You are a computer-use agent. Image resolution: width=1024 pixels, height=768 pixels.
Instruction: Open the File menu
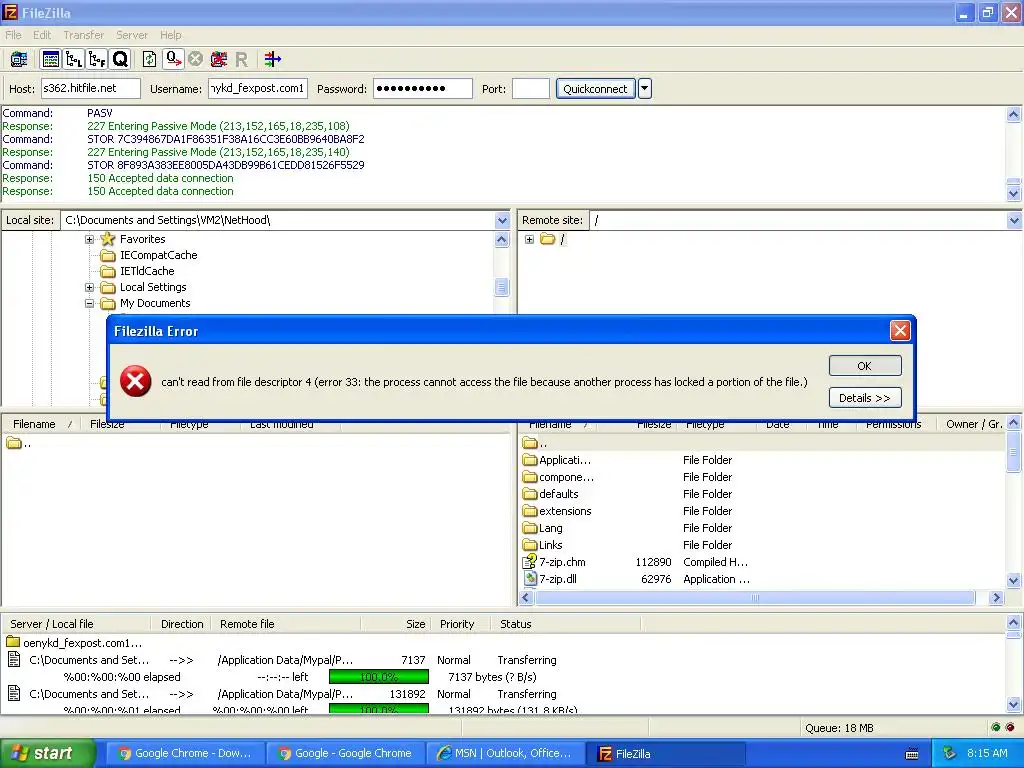[13, 35]
